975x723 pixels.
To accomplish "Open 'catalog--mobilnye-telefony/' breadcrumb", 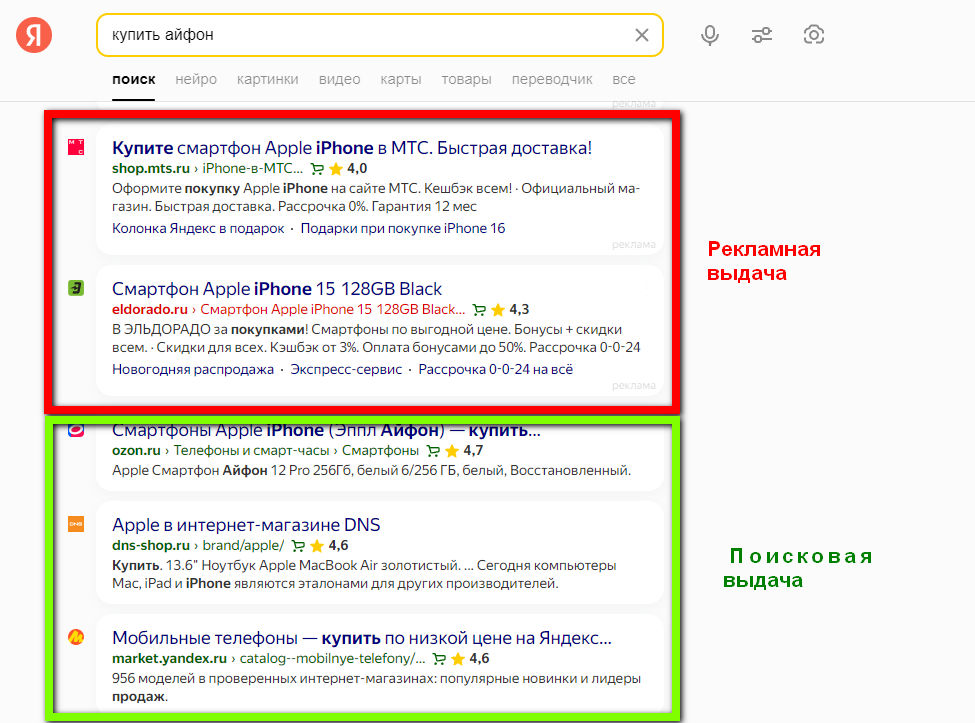I will pos(333,659).
